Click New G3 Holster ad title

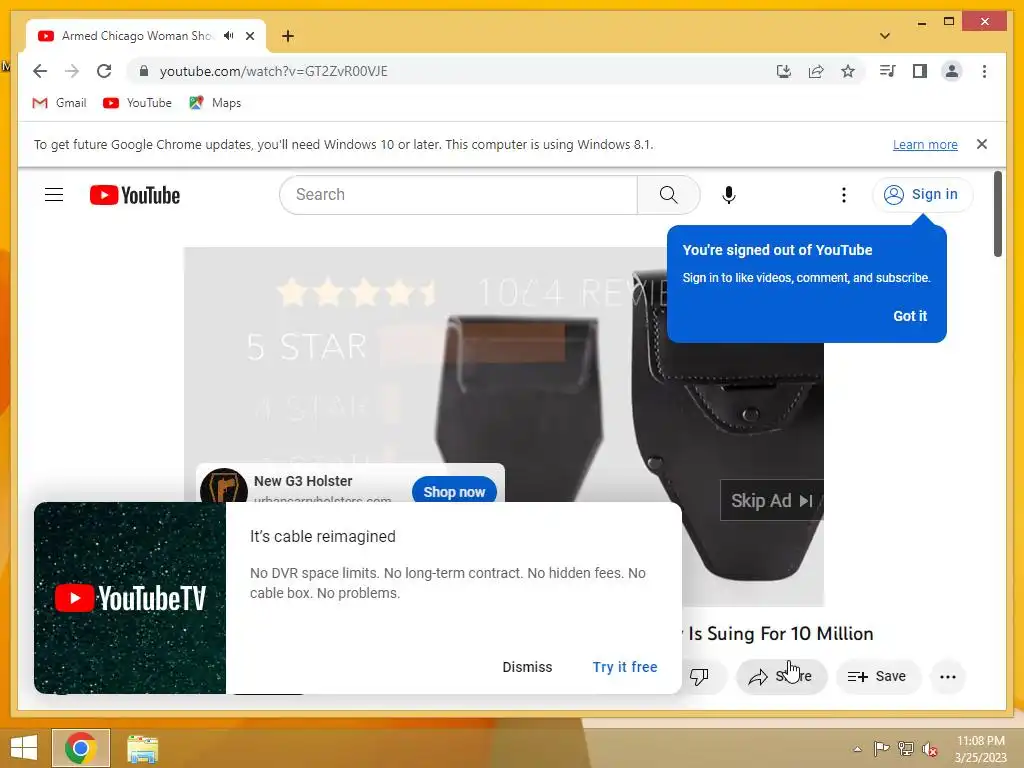(x=303, y=481)
